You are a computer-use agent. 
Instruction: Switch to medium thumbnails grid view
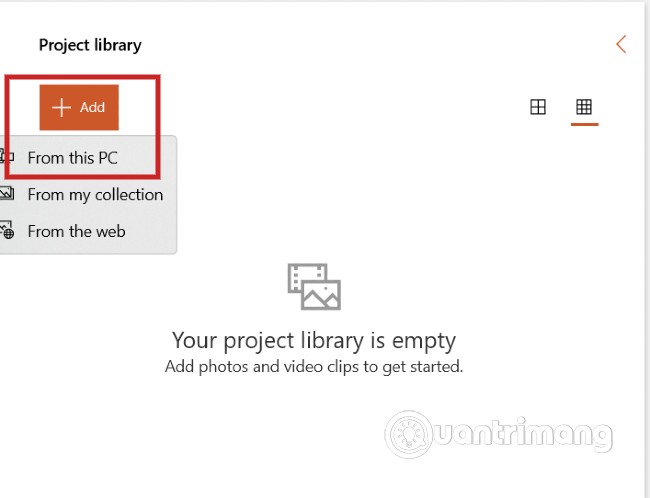coord(538,107)
